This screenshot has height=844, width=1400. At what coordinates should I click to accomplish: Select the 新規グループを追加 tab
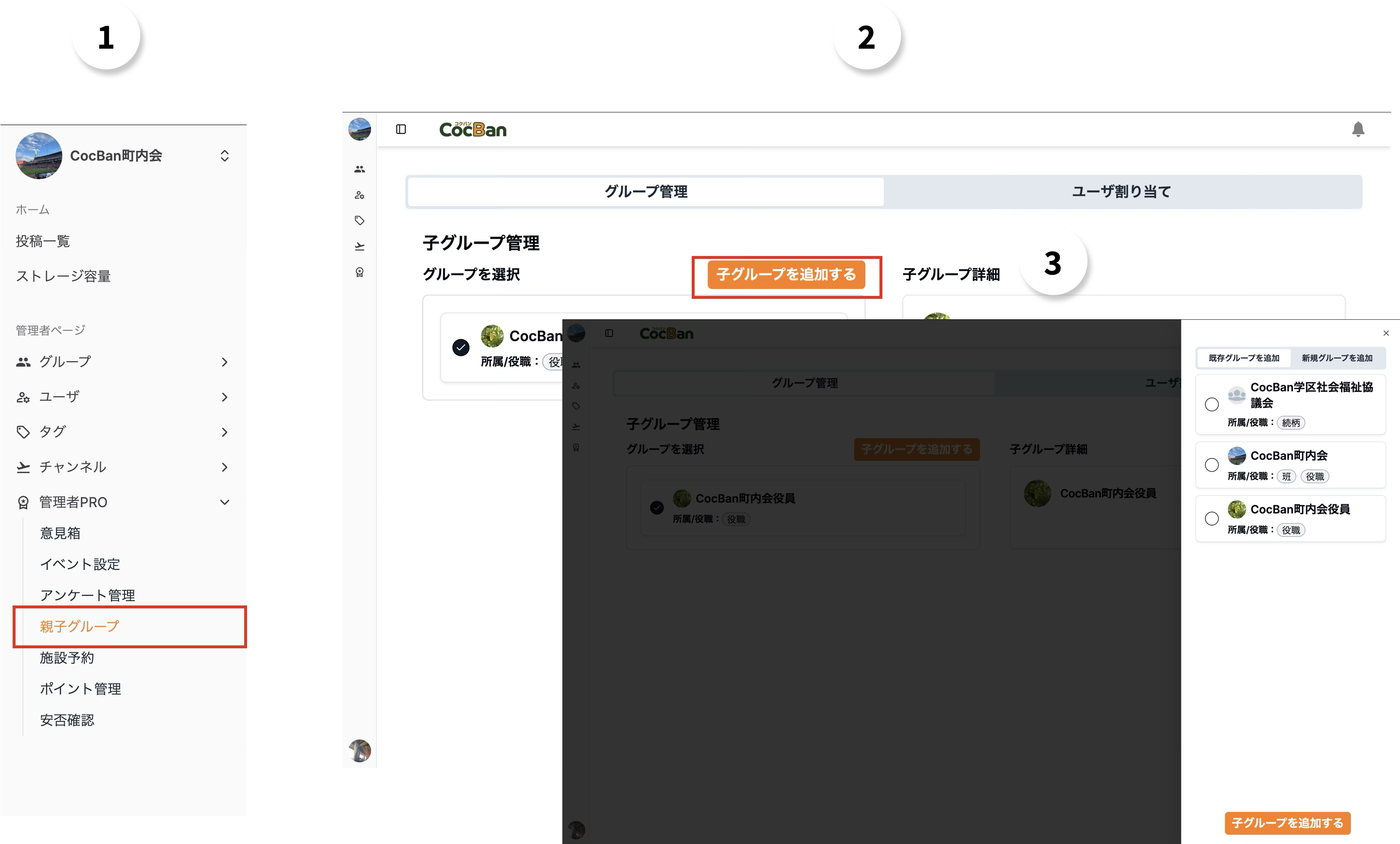[x=1337, y=358]
